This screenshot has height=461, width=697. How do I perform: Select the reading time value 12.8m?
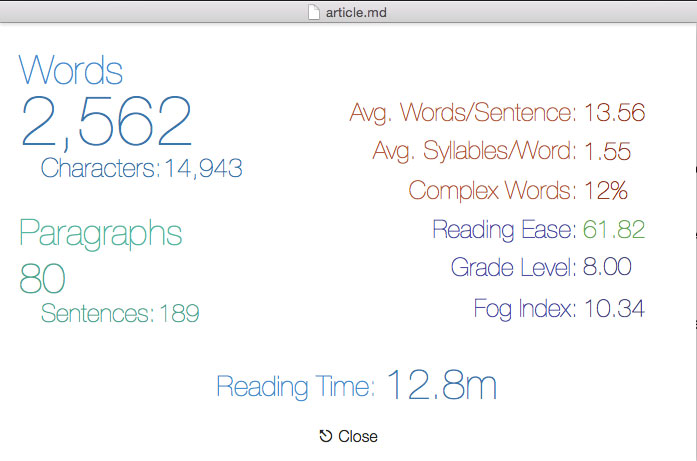(x=441, y=385)
